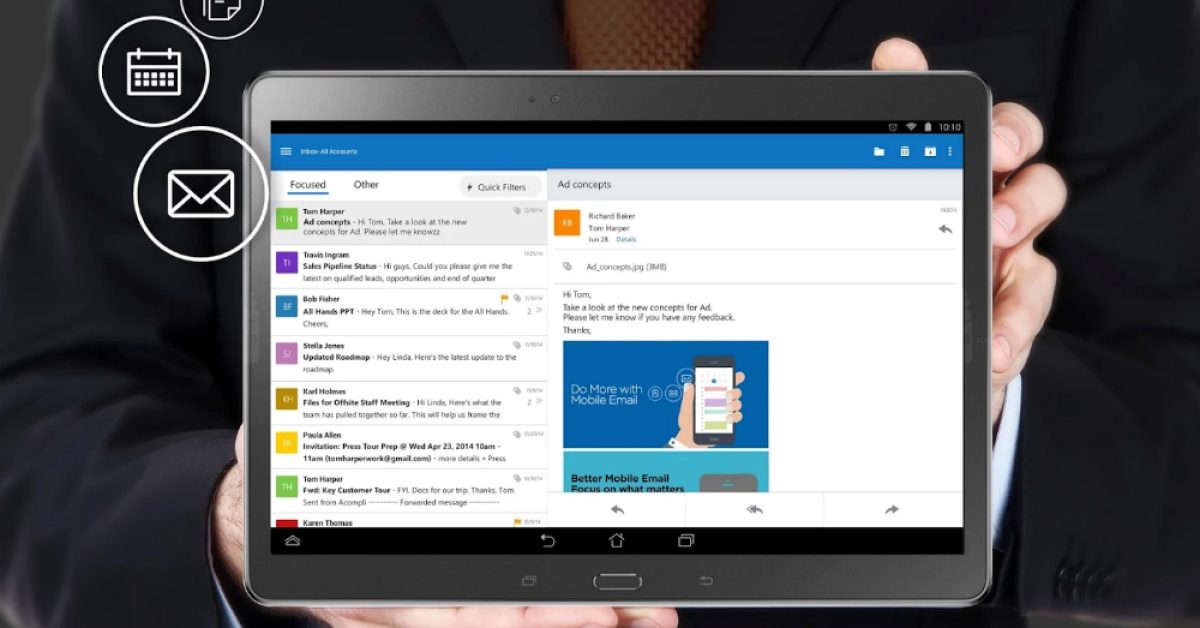
Task: Archive the email via archive icon
Action: click(x=930, y=152)
